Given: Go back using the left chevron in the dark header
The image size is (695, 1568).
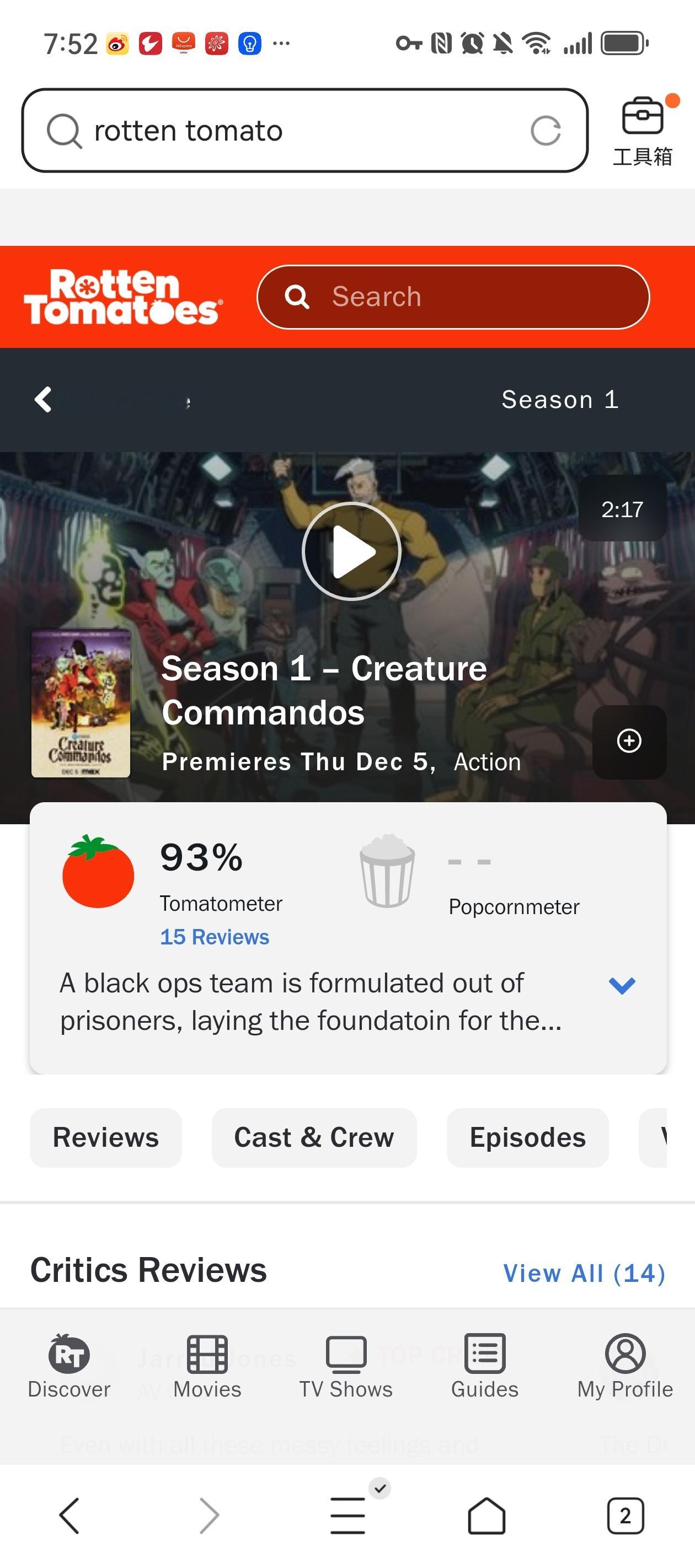Looking at the screenshot, I should point(43,400).
